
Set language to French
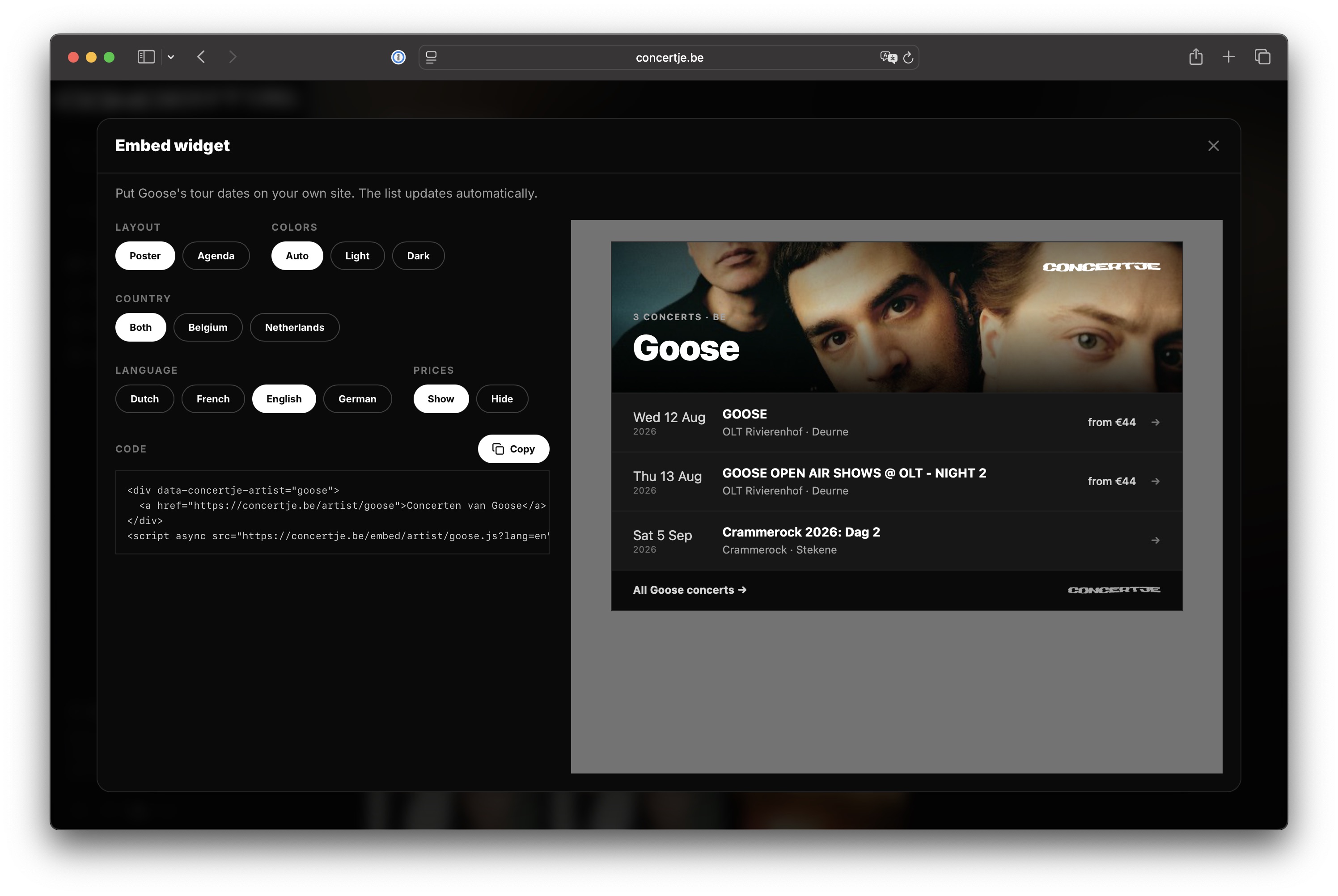[213, 399]
